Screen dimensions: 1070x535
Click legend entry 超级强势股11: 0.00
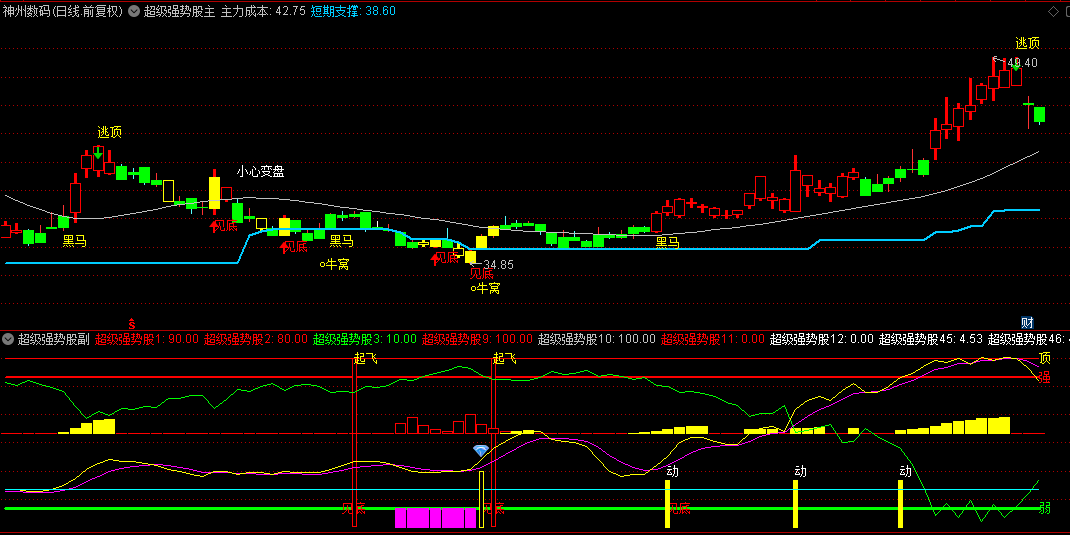click(713, 338)
